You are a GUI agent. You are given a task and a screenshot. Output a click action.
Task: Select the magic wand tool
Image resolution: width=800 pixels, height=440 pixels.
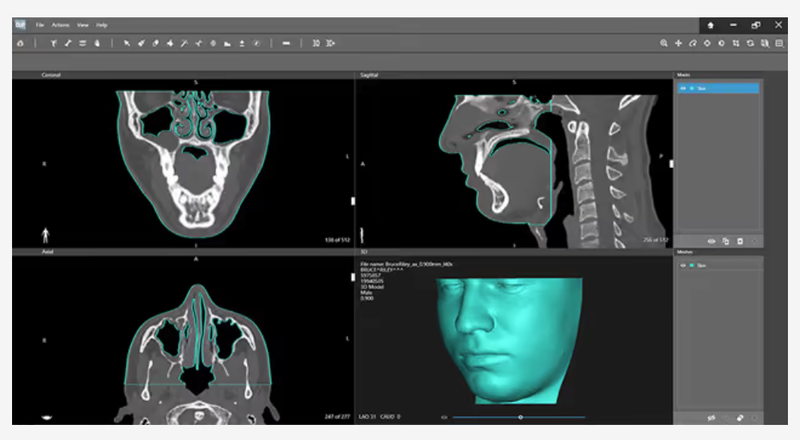[x=184, y=43]
